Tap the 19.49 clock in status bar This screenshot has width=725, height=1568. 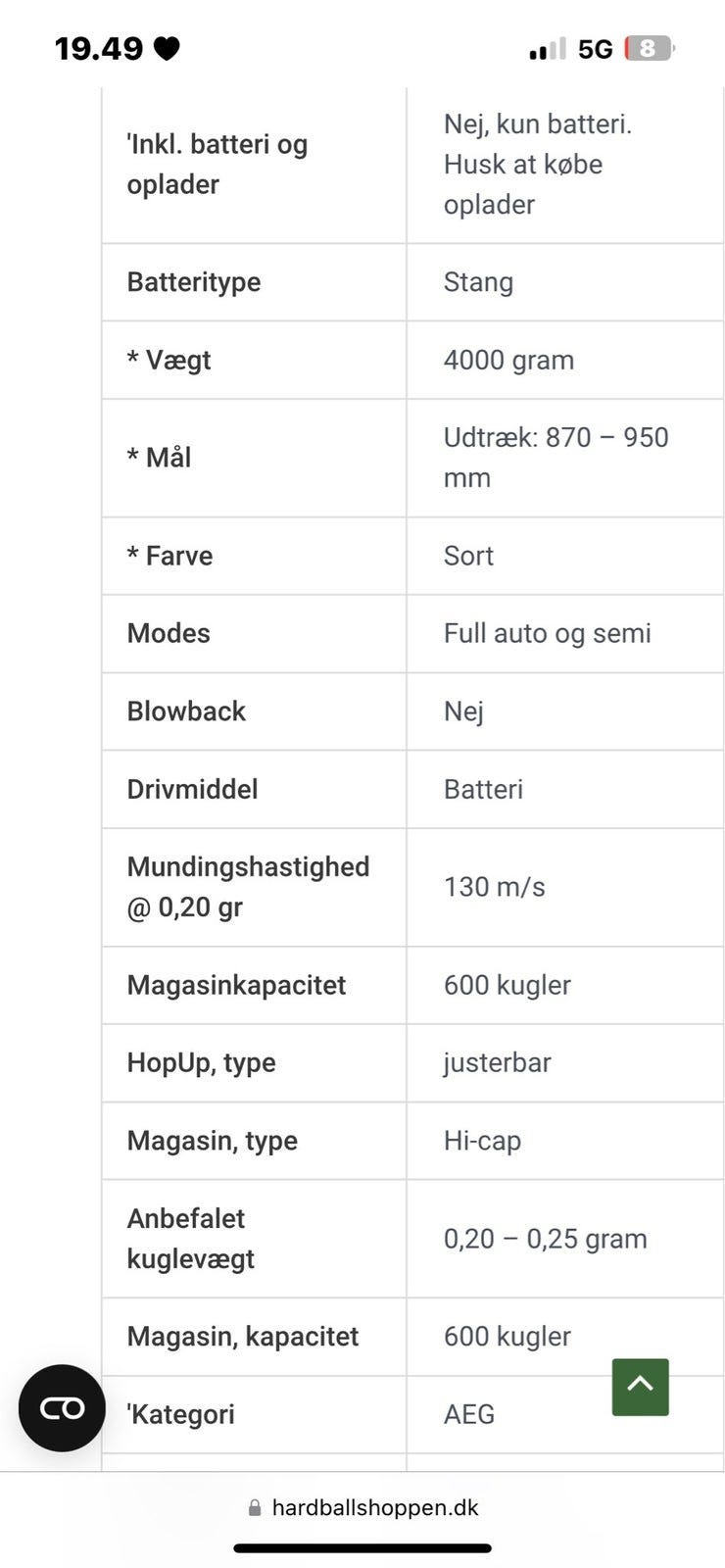tap(98, 48)
